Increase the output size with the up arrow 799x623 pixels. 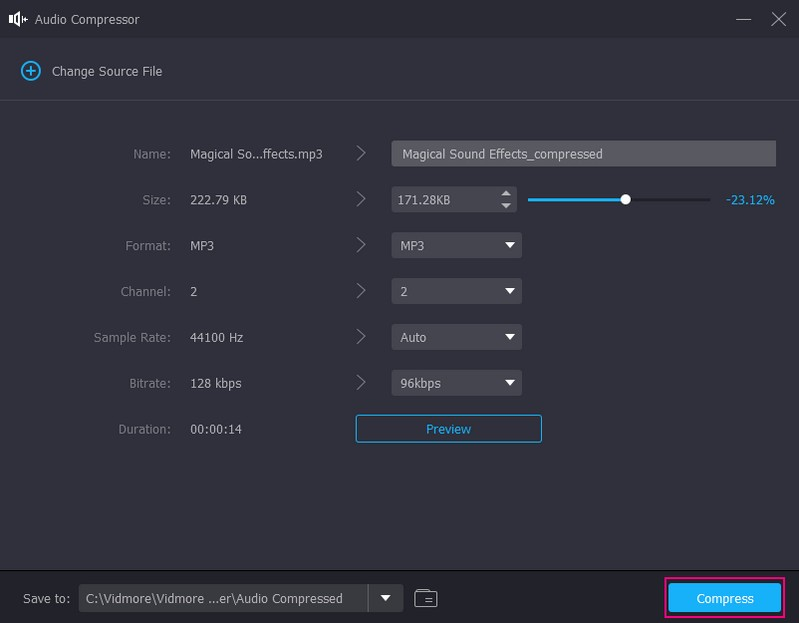click(506, 194)
